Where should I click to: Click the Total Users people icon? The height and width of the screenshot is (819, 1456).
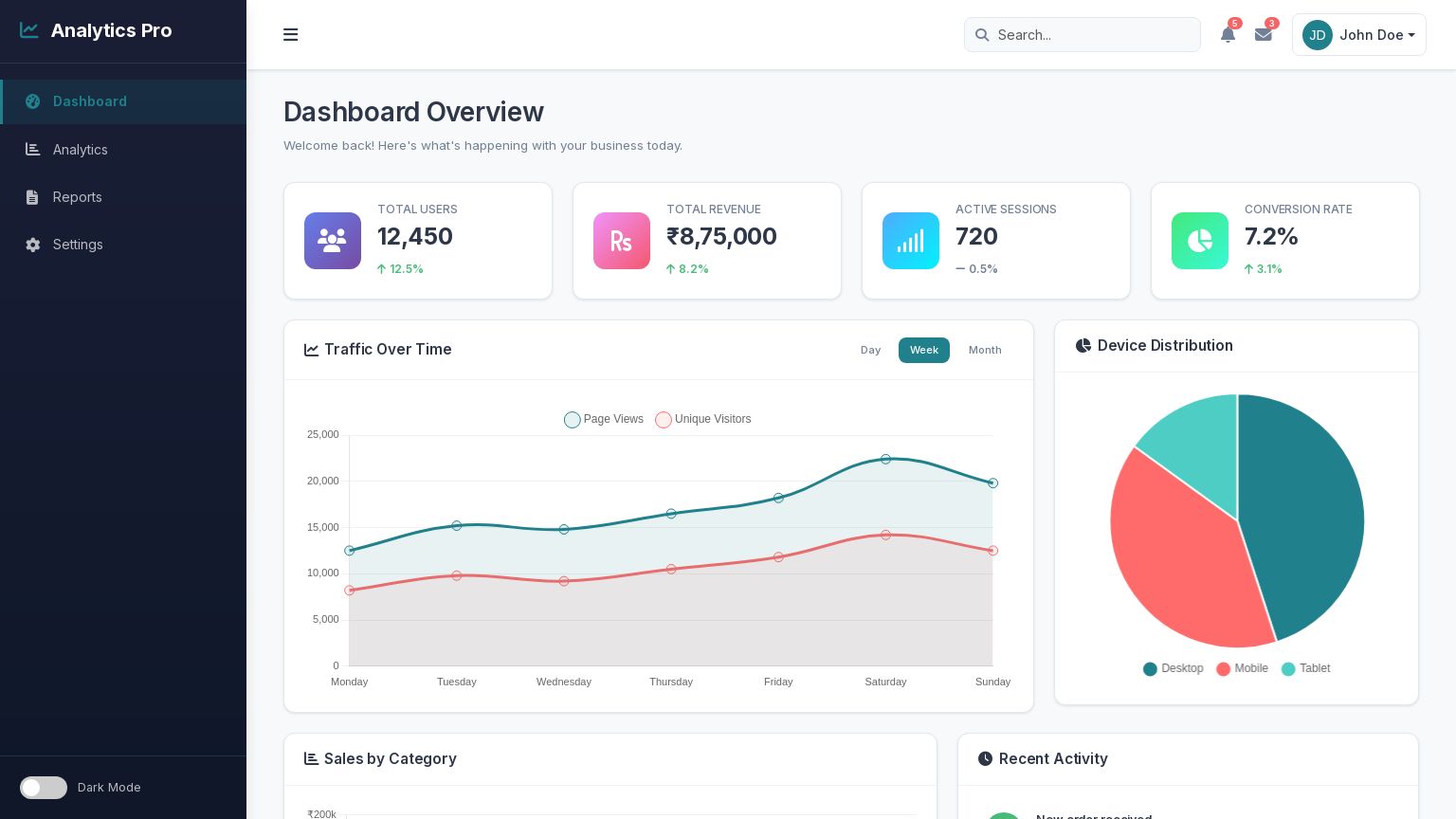pos(332,241)
